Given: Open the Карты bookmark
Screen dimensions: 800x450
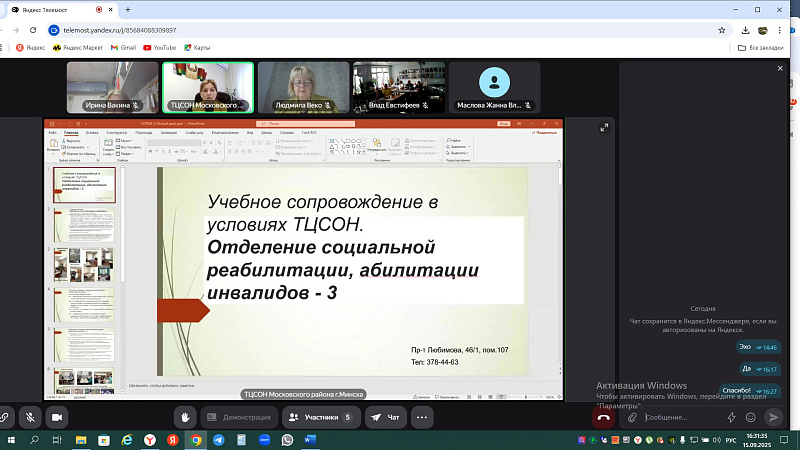Looking at the screenshot, I should [197, 47].
